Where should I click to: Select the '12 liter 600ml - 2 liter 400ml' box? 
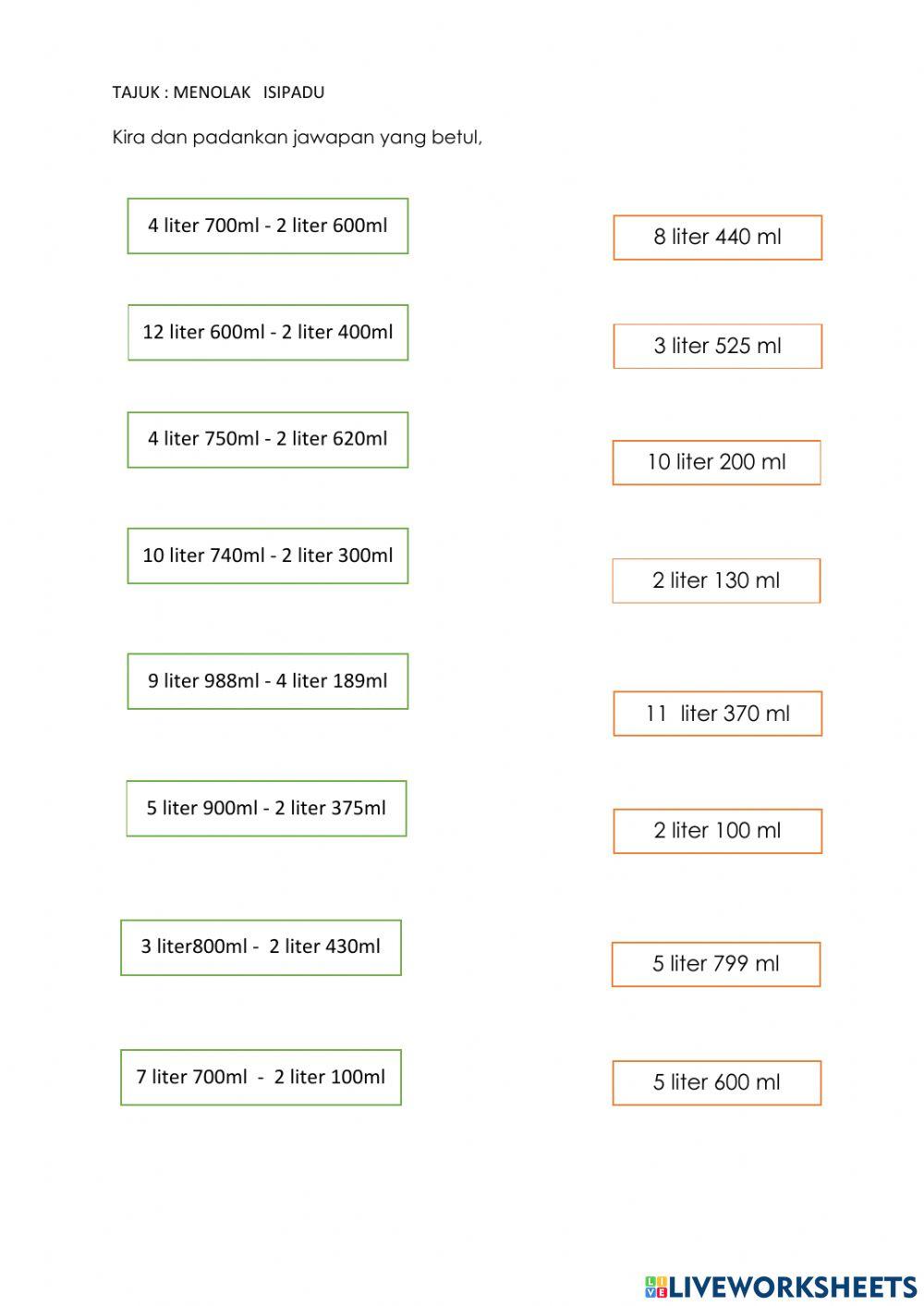point(268,333)
